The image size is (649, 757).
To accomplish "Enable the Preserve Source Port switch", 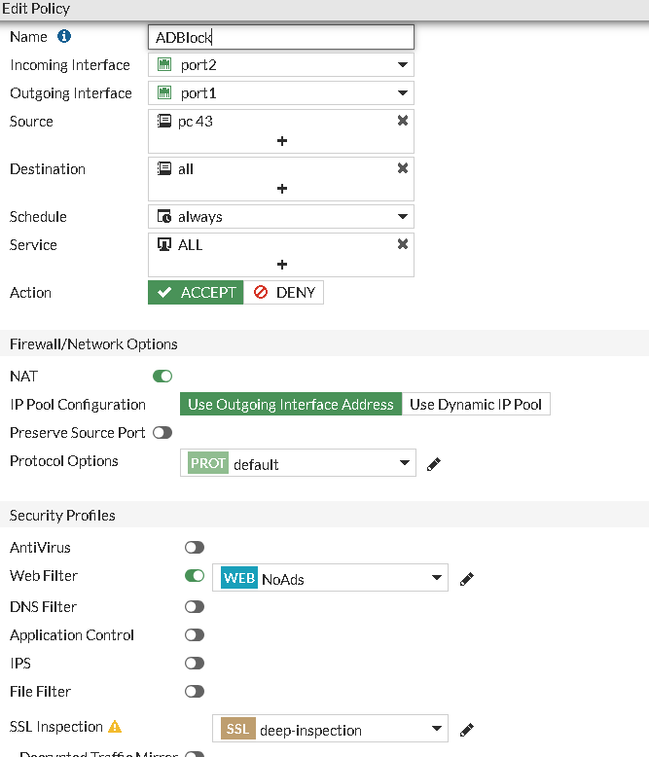I will tap(162, 433).
